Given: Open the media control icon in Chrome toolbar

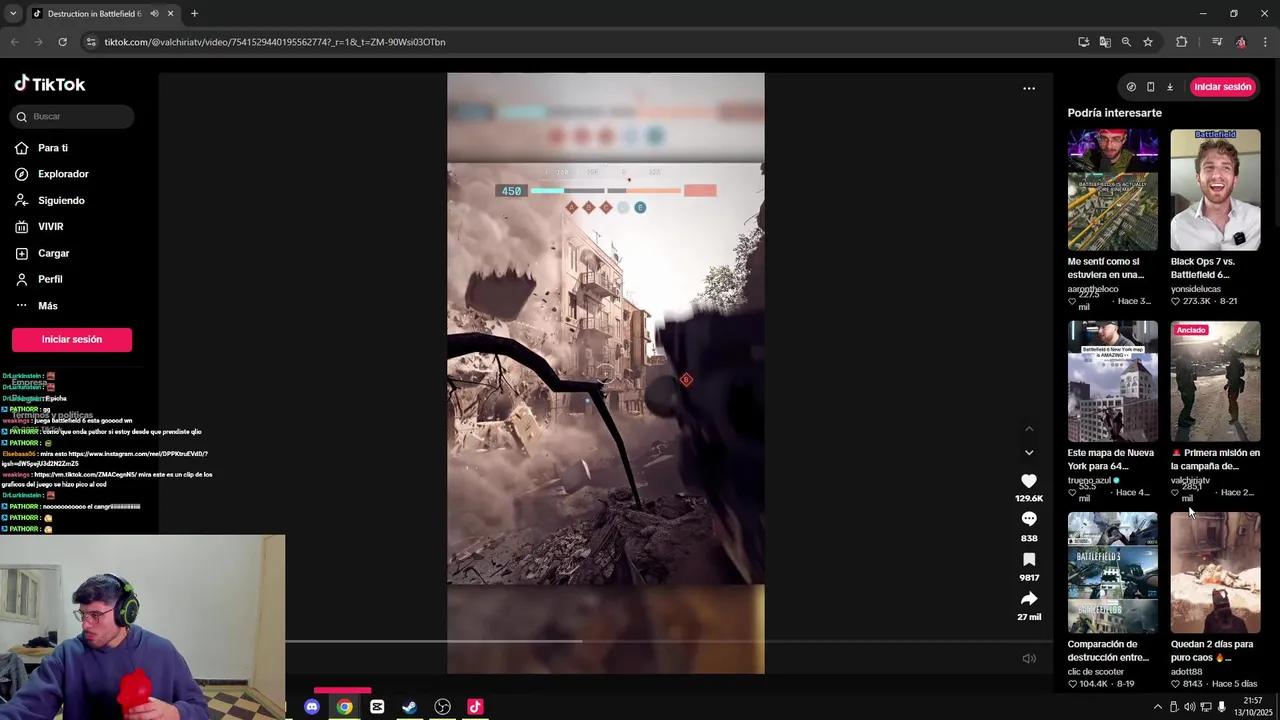Looking at the screenshot, I should [1216, 42].
